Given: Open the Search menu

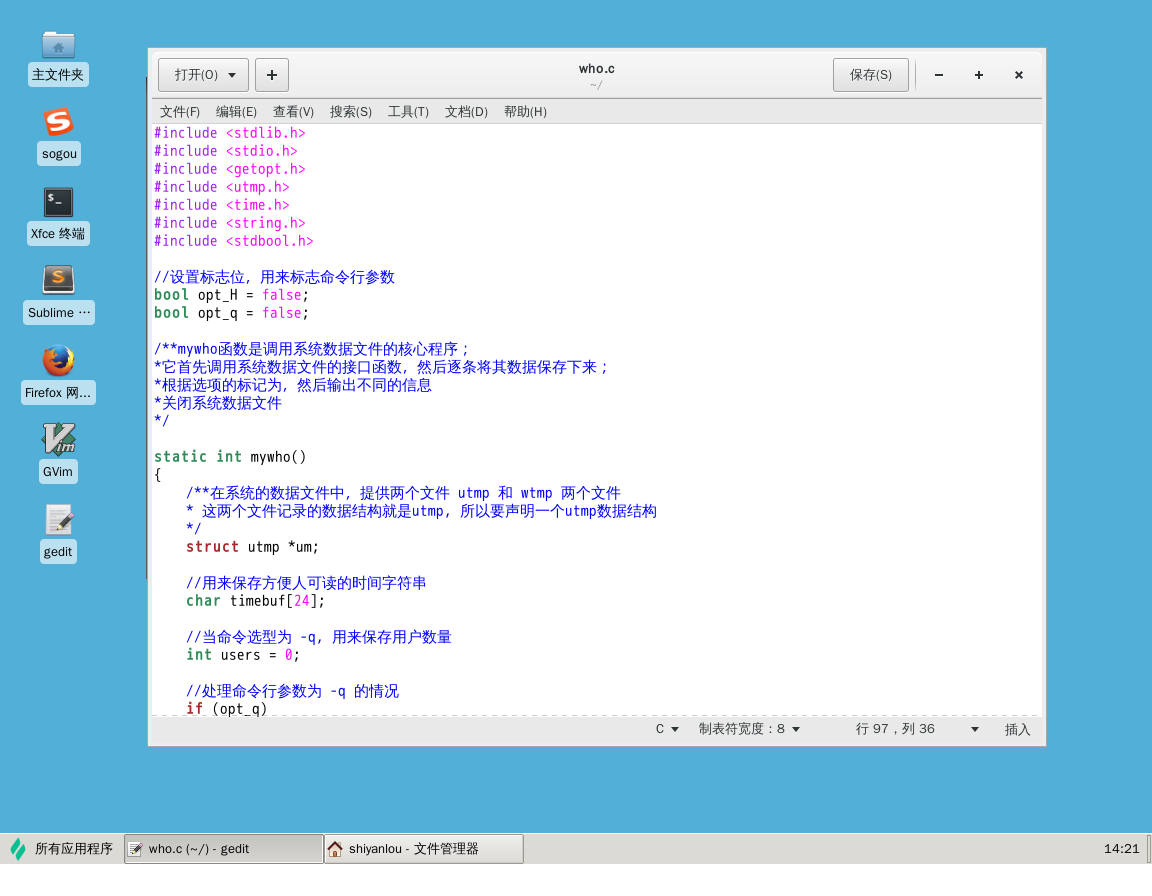Looking at the screenshot, I should point(350,112).
